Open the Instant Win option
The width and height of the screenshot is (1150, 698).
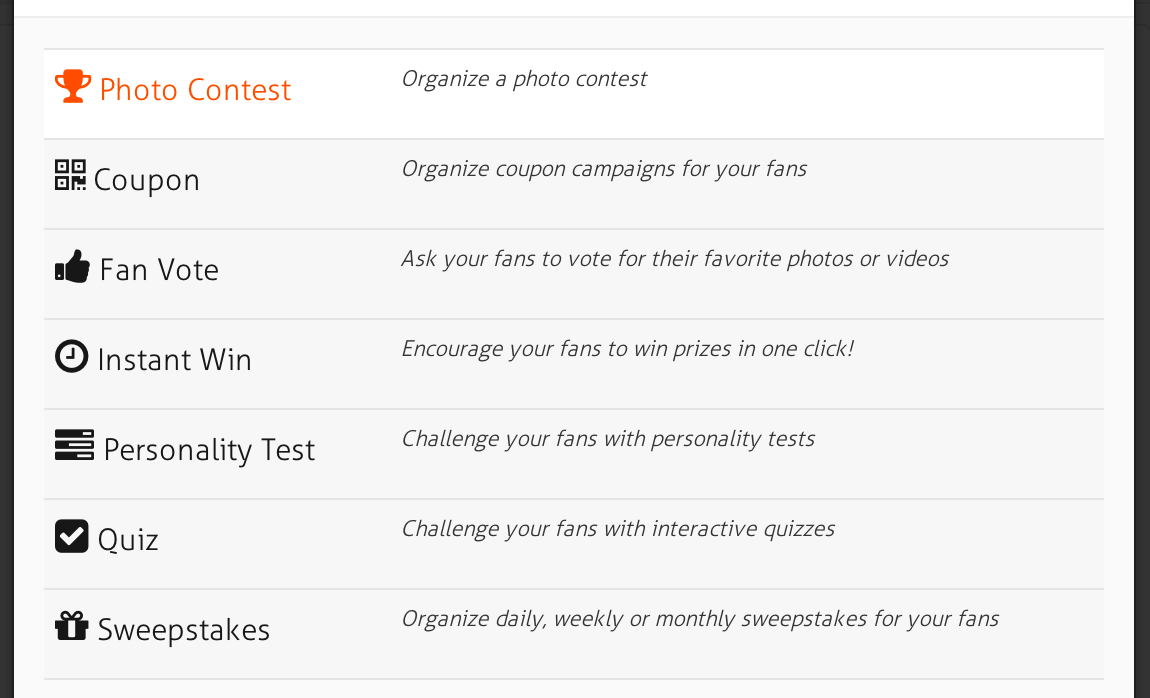(x=174, y=359)
